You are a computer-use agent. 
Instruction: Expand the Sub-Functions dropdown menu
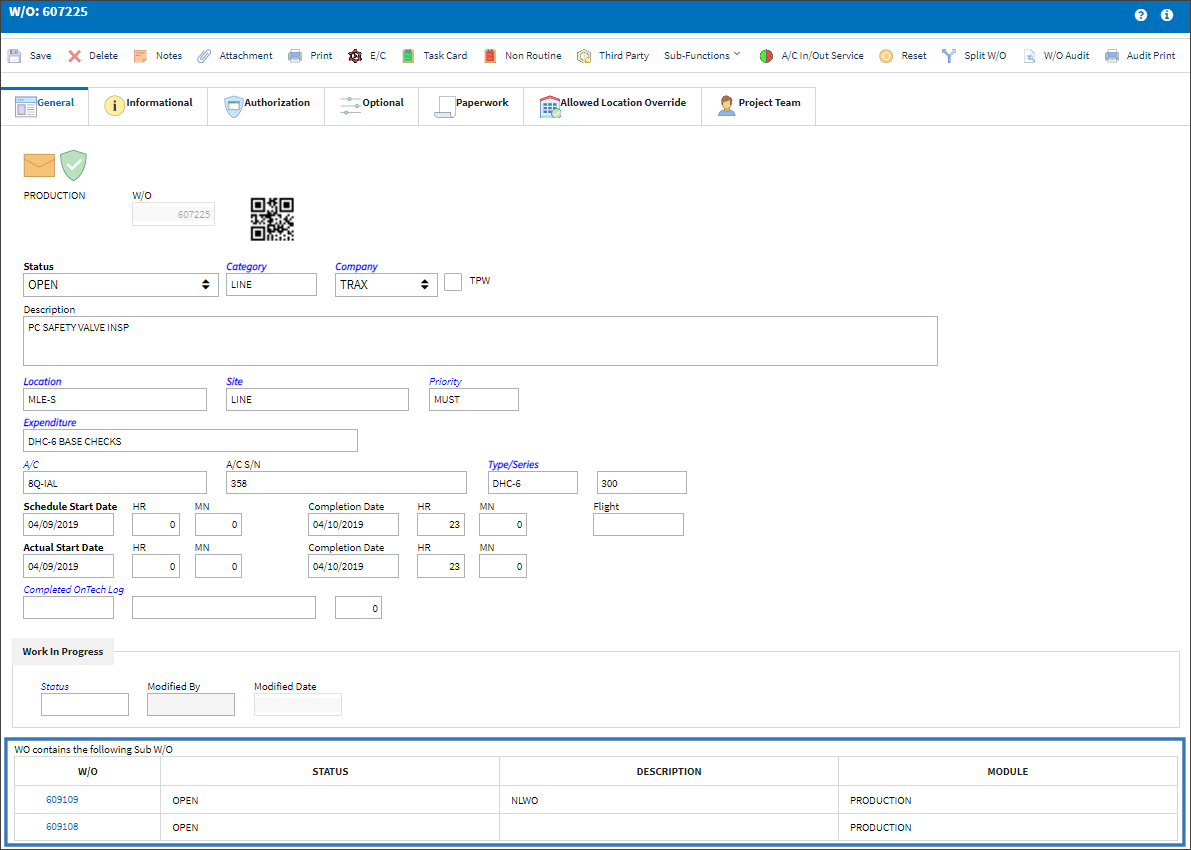pyautogui.click(x=702, y=55)
